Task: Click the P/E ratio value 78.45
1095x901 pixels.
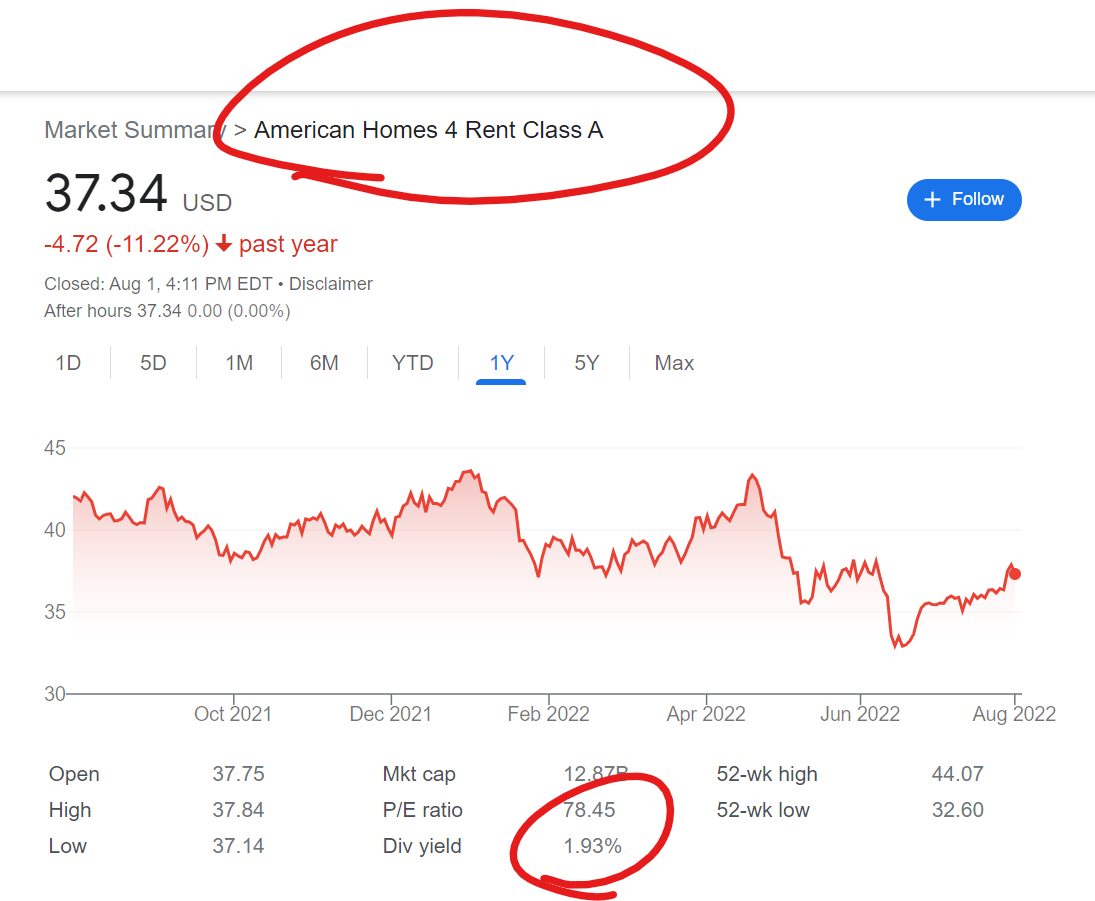Action: tap(592, 809)
